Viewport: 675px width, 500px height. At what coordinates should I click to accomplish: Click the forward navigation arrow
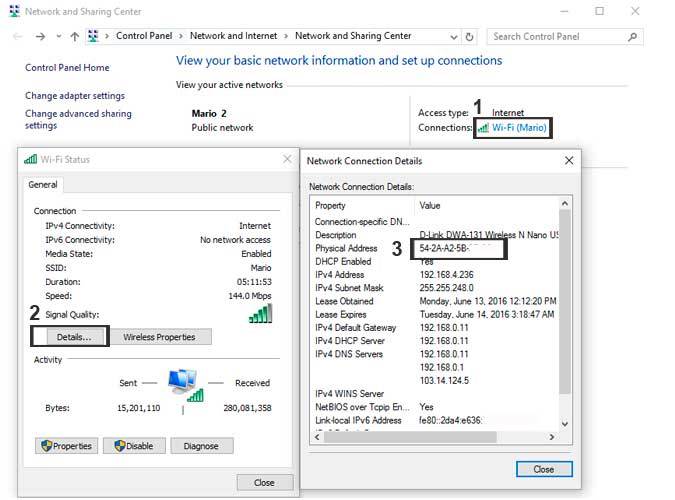tap(40, 37)
